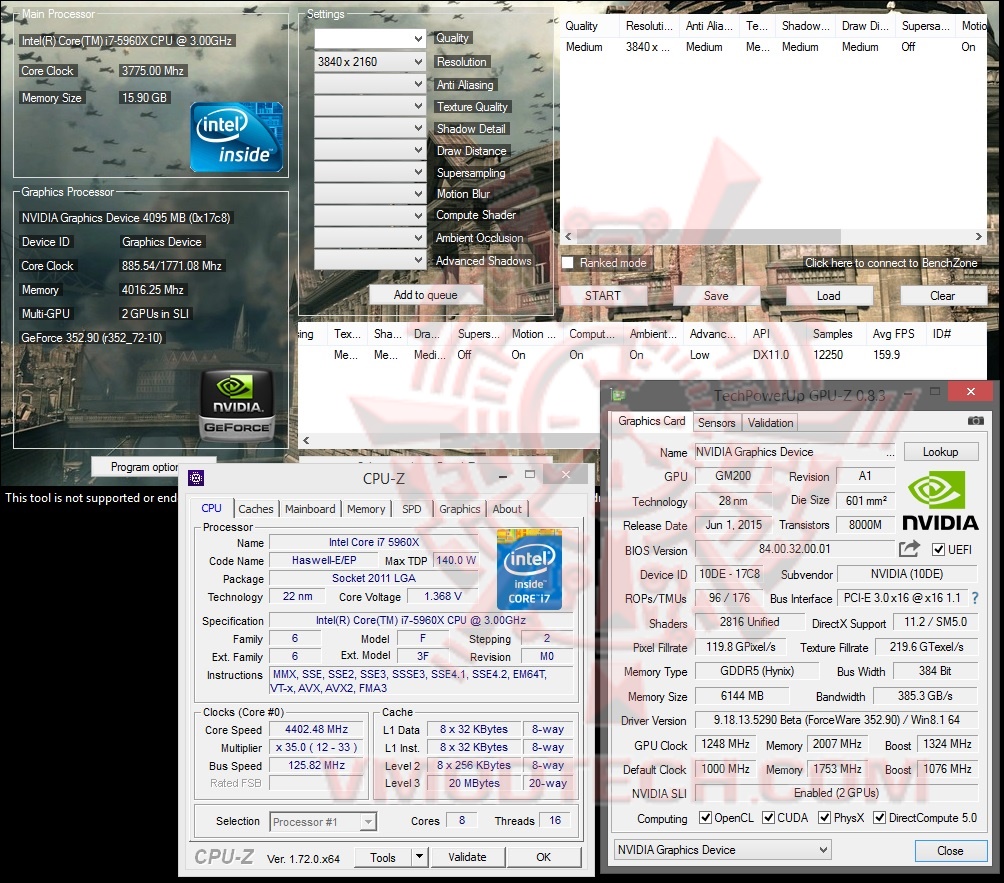This screenshot has height=883, width=1004.
Task: Switch to the CPU-Z SPD tab
Action: tap(412, 509)
